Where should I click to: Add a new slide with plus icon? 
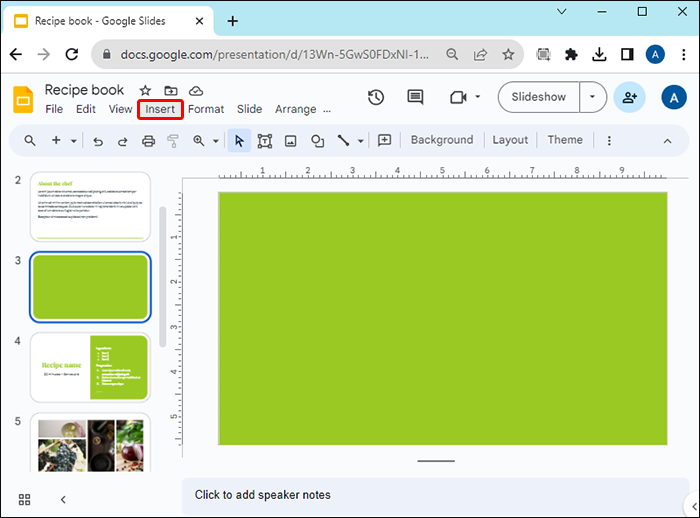[56, 140]
